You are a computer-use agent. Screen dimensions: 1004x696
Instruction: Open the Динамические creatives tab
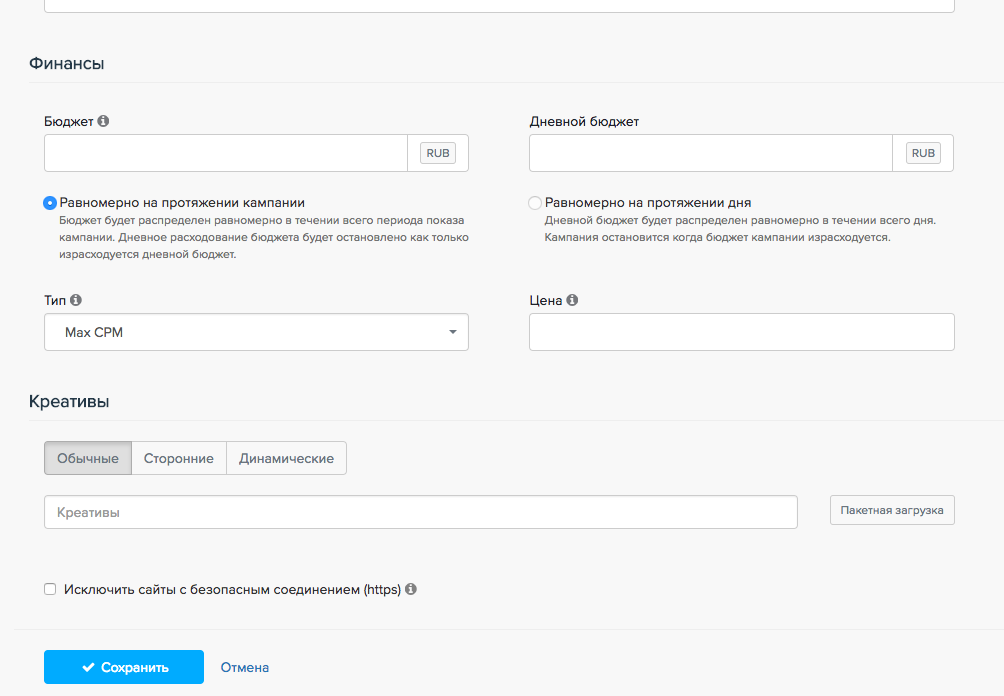point(286,458)
